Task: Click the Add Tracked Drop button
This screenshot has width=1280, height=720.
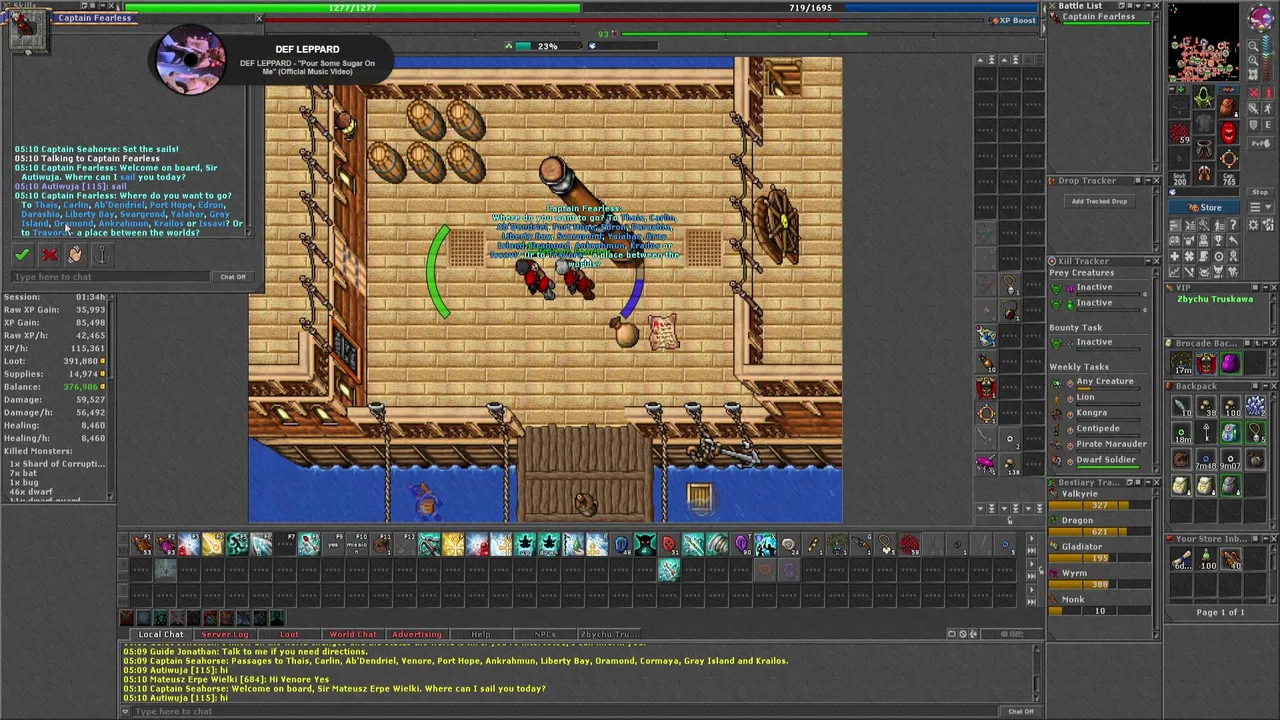Action: tap(1100, 201)
